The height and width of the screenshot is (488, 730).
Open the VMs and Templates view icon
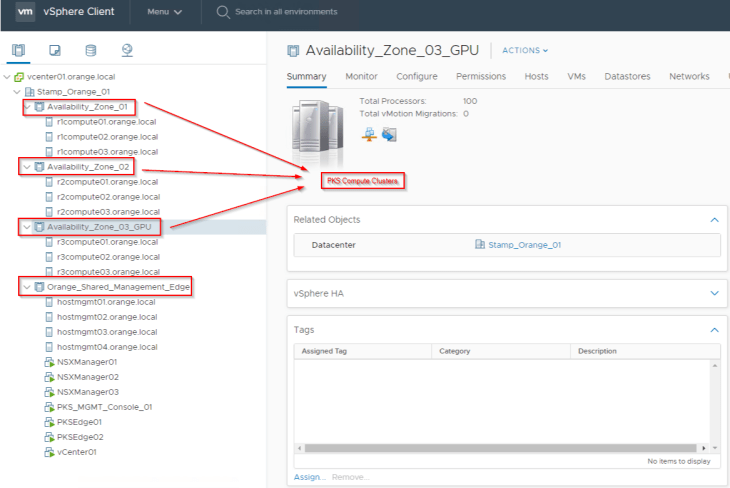point(55,50)
